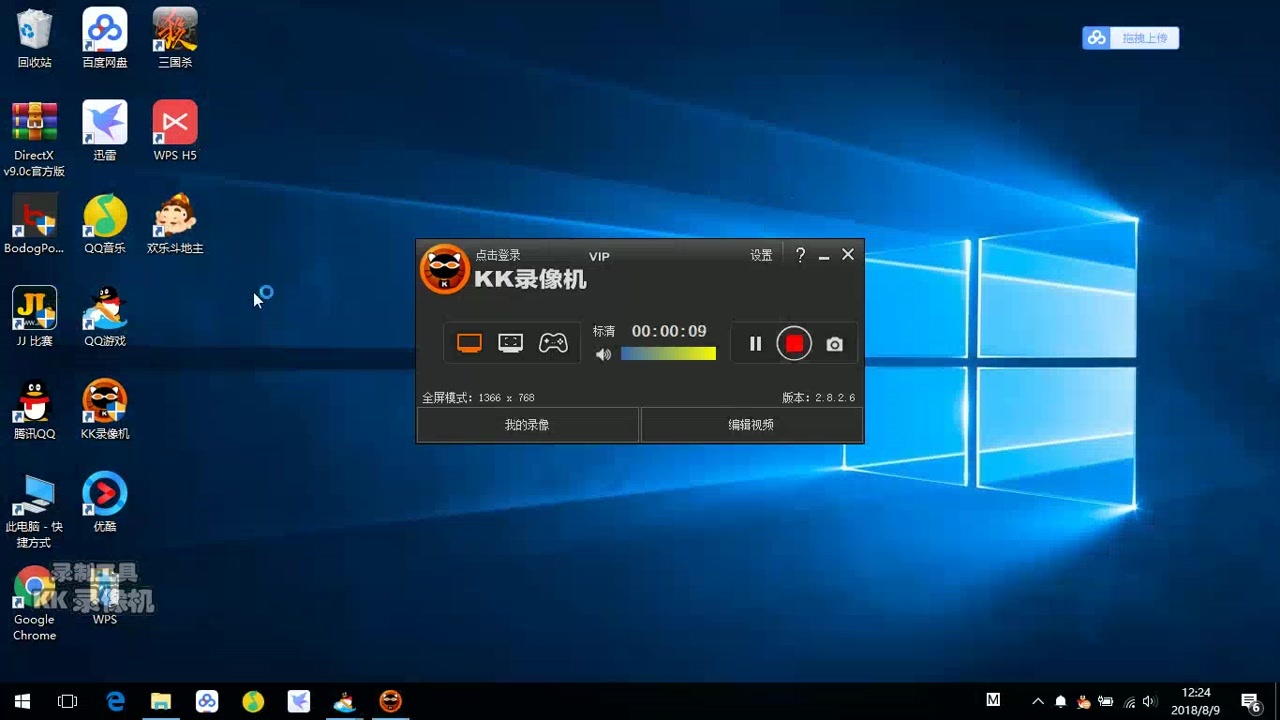
Task: Open Xunlei bird icon on taskbar
Action: point(299,701)
